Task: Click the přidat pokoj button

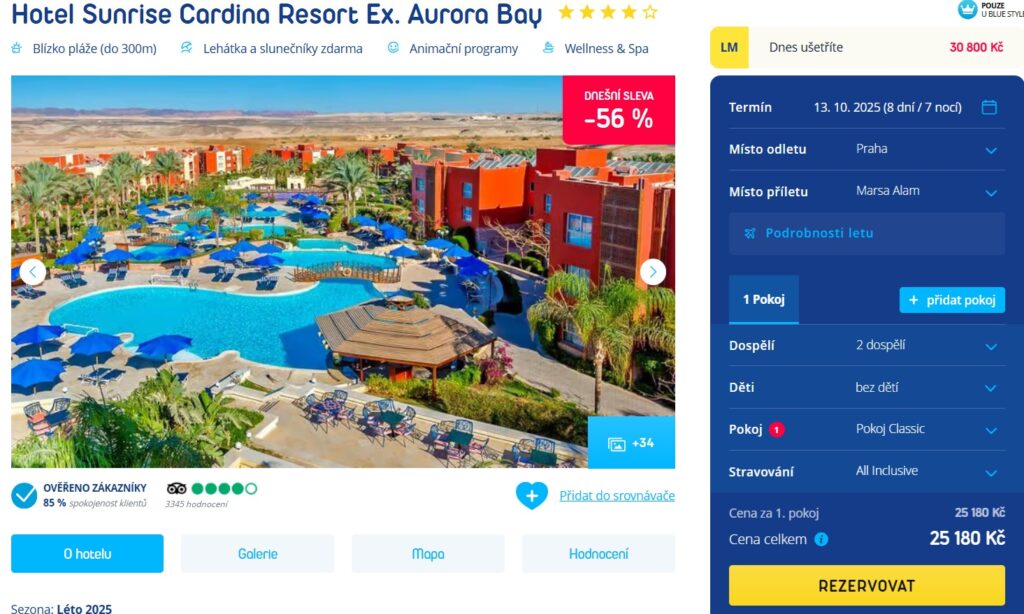Action: point(952,300)
